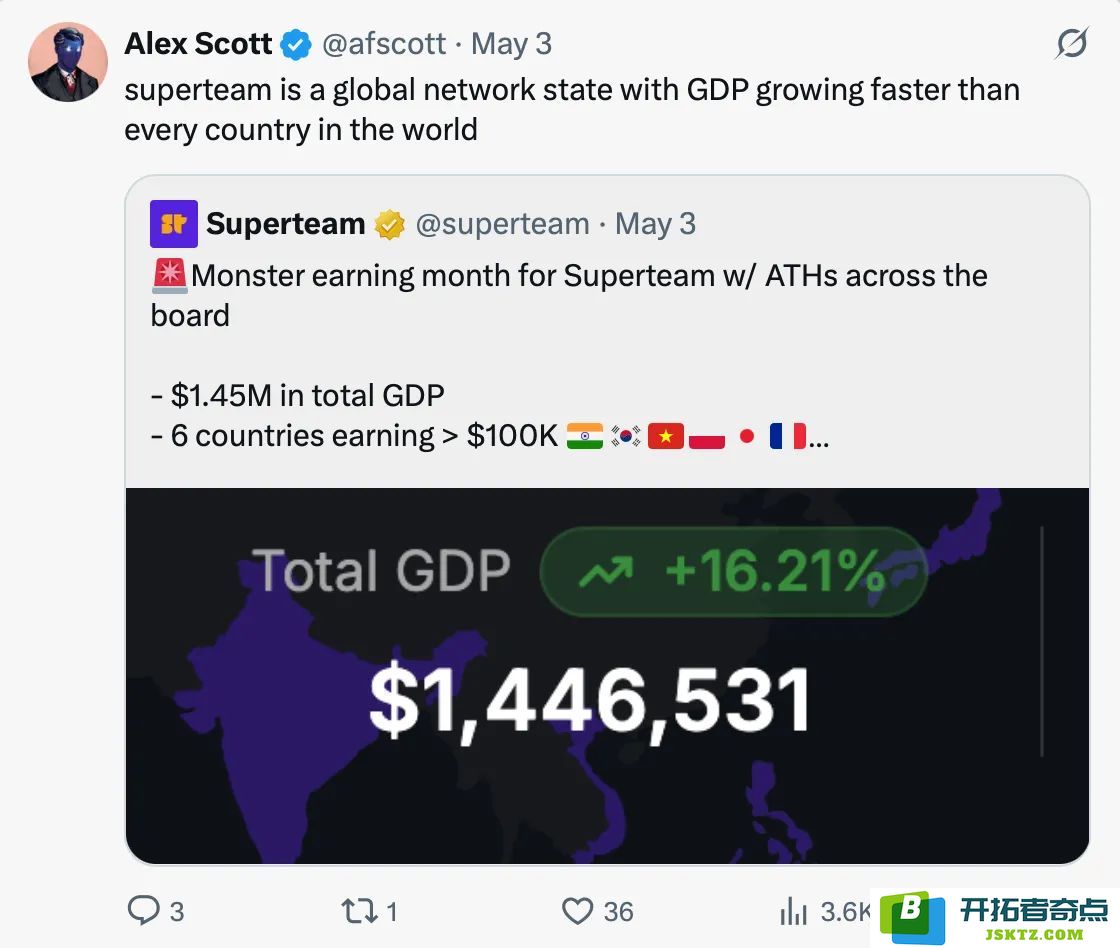Click the $1,446,531 GDP figure

[x=590, y=702]
